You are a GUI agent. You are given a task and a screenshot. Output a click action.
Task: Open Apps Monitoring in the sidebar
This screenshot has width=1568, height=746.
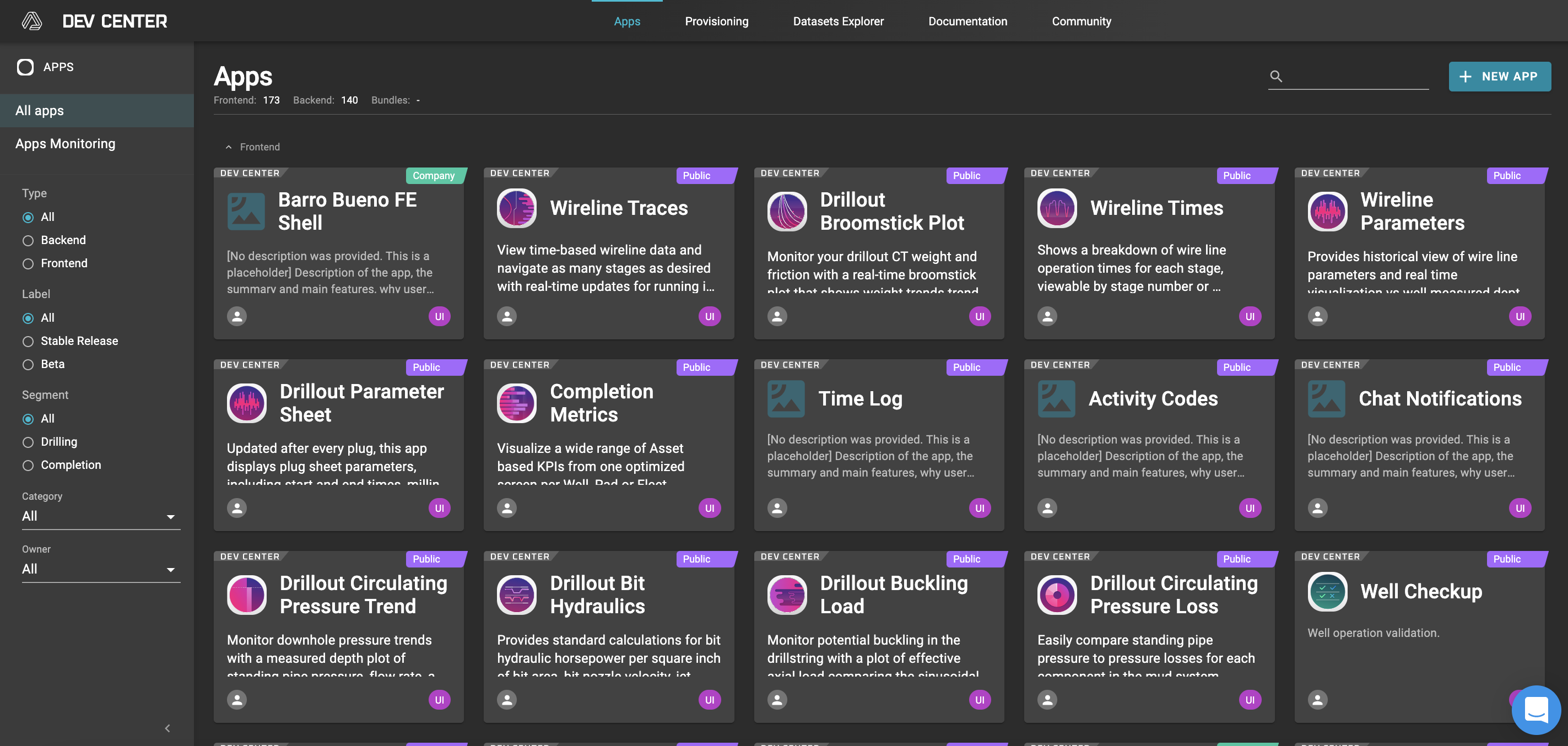[97, 144]
